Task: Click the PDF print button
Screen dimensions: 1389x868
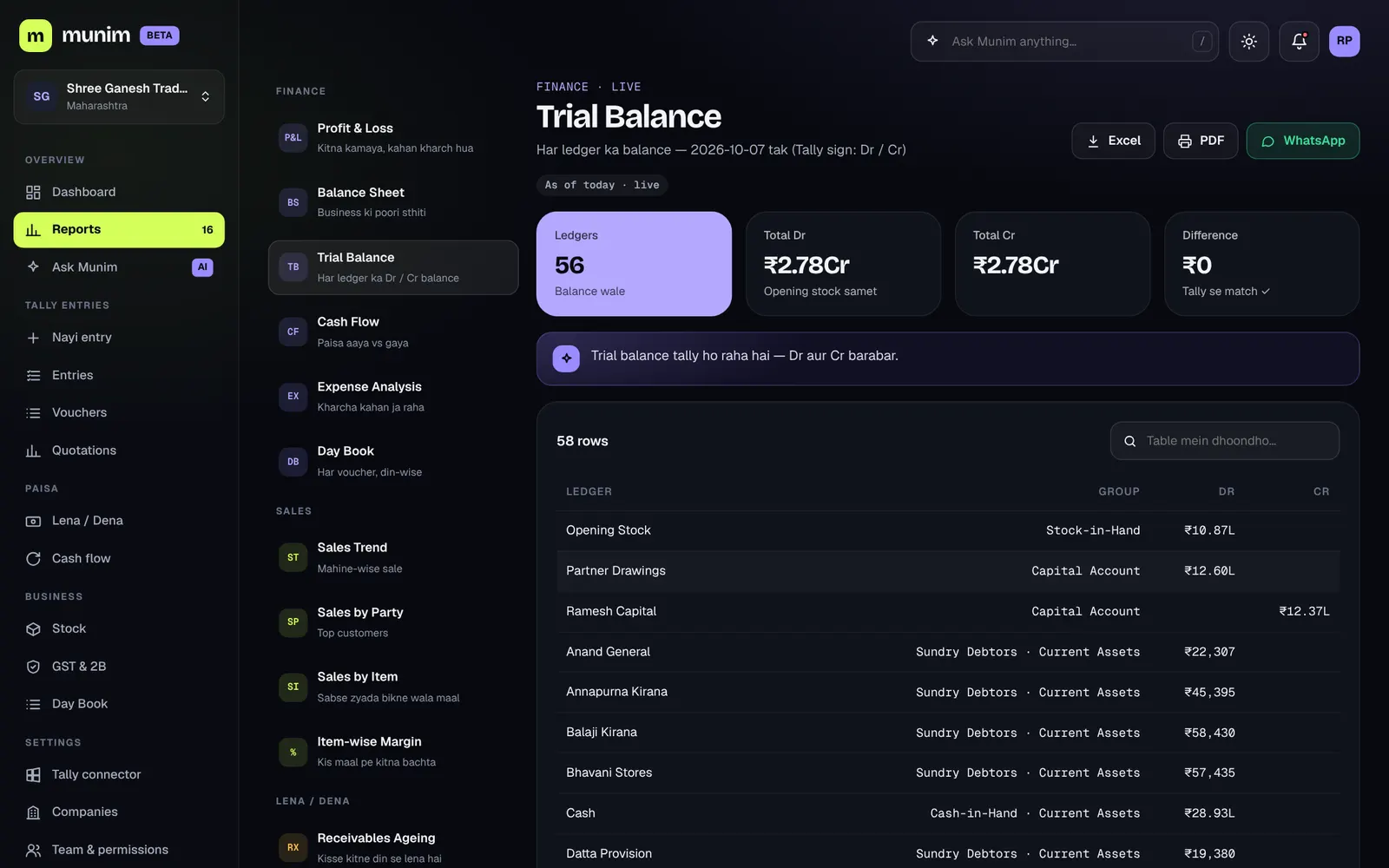Action: [1201, 141]
